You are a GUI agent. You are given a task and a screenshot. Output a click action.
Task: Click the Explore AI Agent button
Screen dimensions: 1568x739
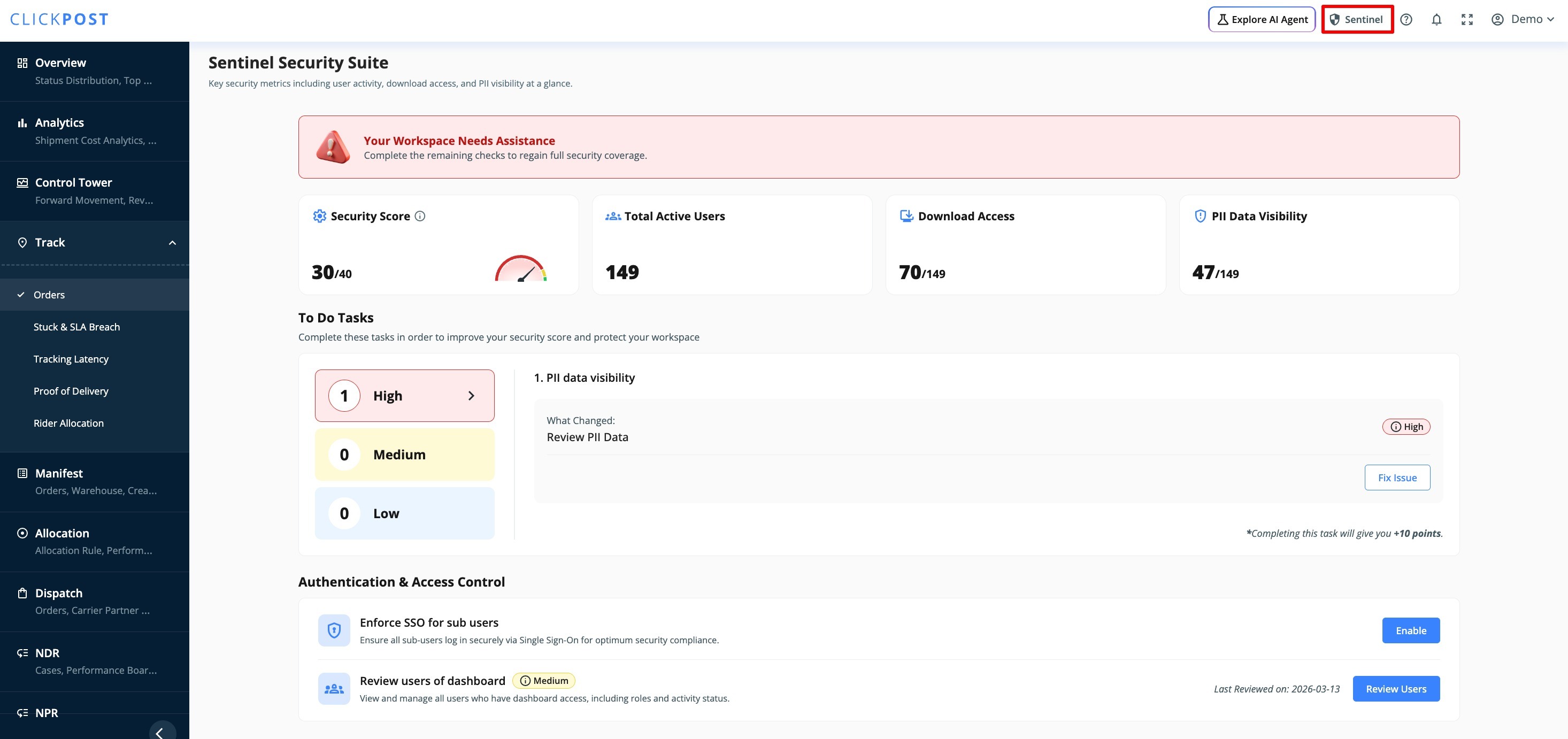click(x=1262, y=19)
